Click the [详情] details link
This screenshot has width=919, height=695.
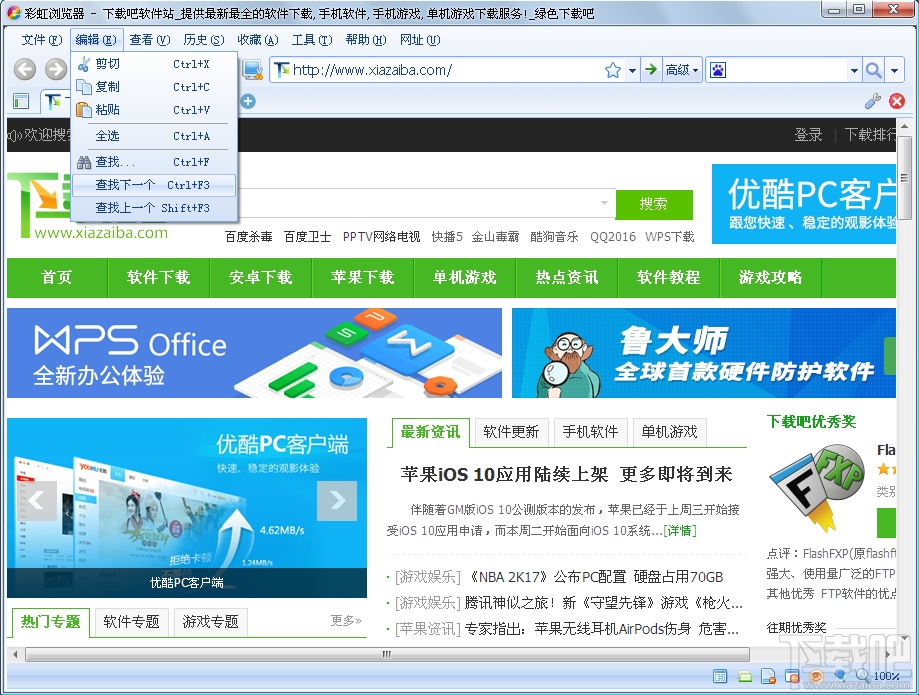coord(680,531)
